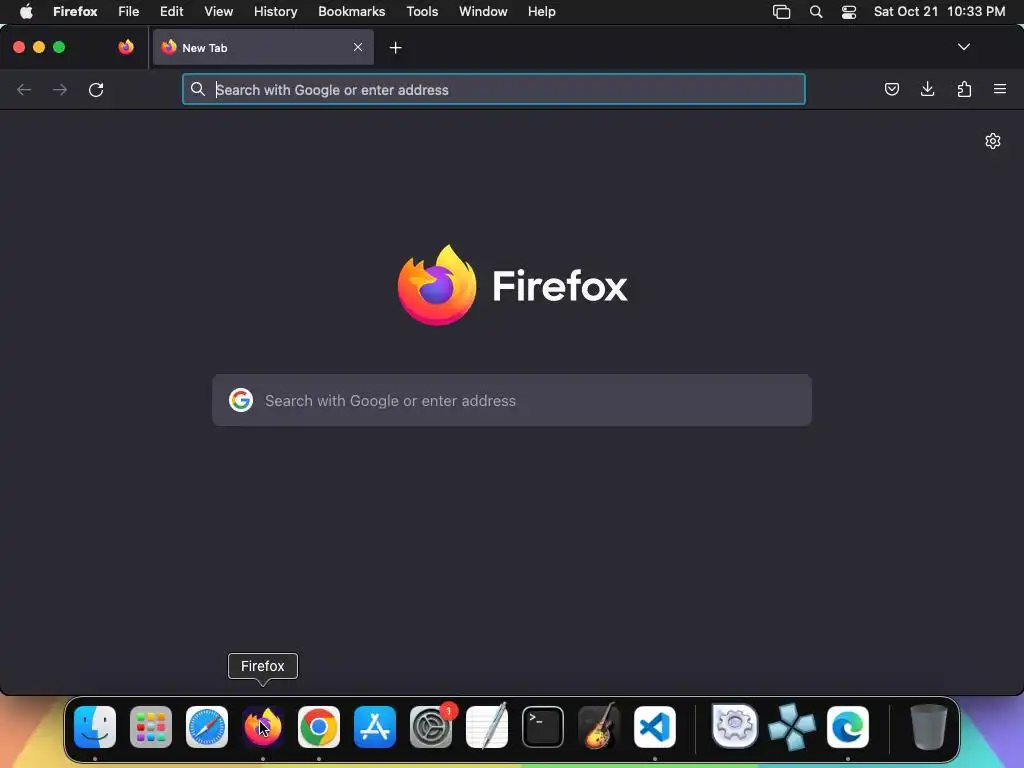Open the Firefox hamburger application menu
This screenshot has height=768, width=1024.
tap(1000, 89)
